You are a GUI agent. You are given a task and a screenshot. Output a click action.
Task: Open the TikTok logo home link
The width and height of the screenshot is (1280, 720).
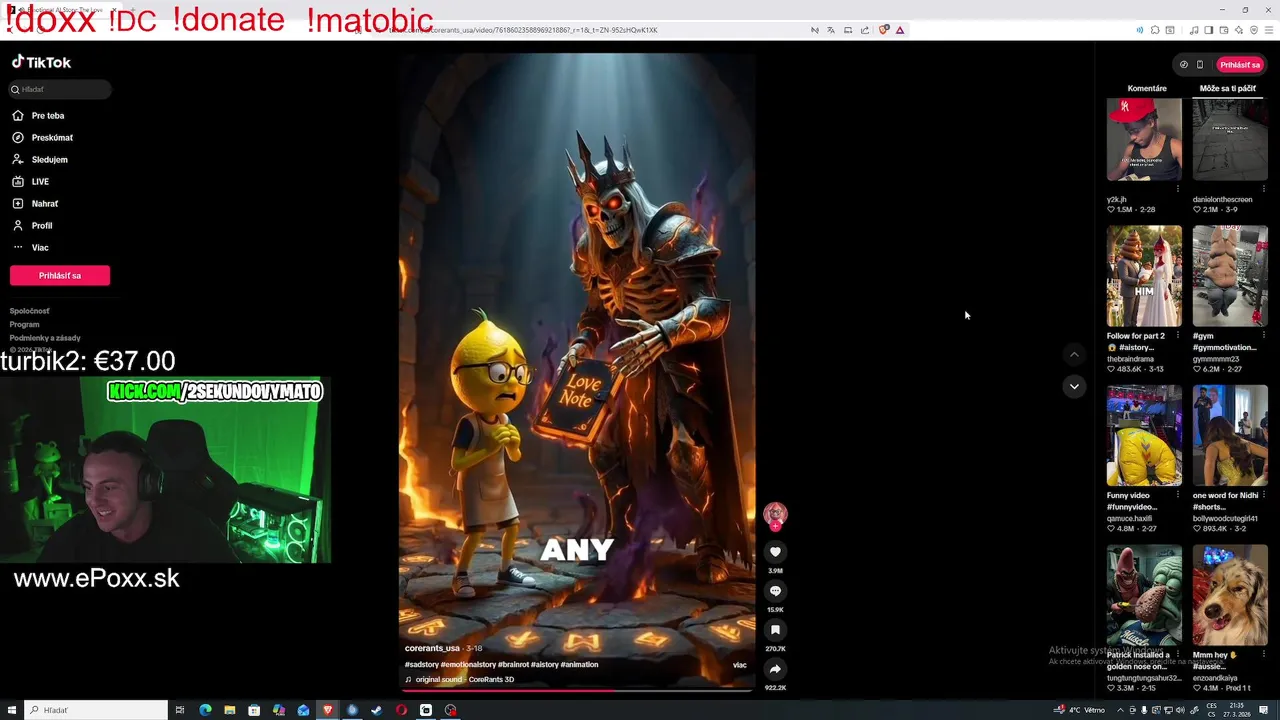tap(41, 62)
